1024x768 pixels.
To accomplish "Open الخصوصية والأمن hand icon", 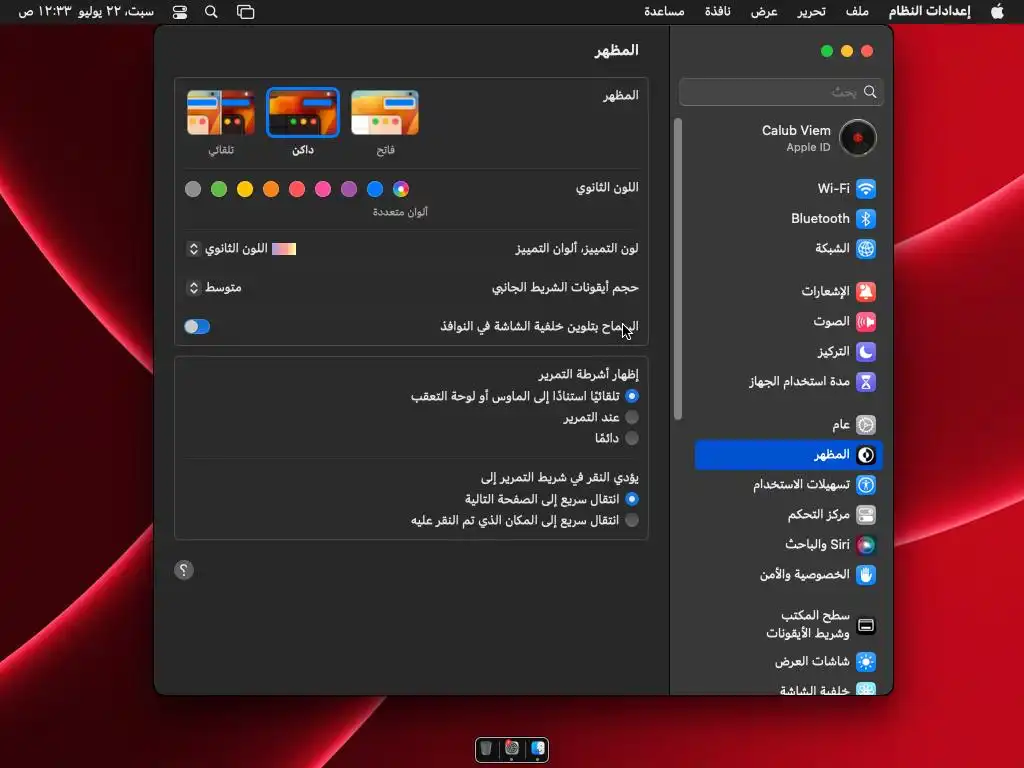I will [x=865, y=575].
